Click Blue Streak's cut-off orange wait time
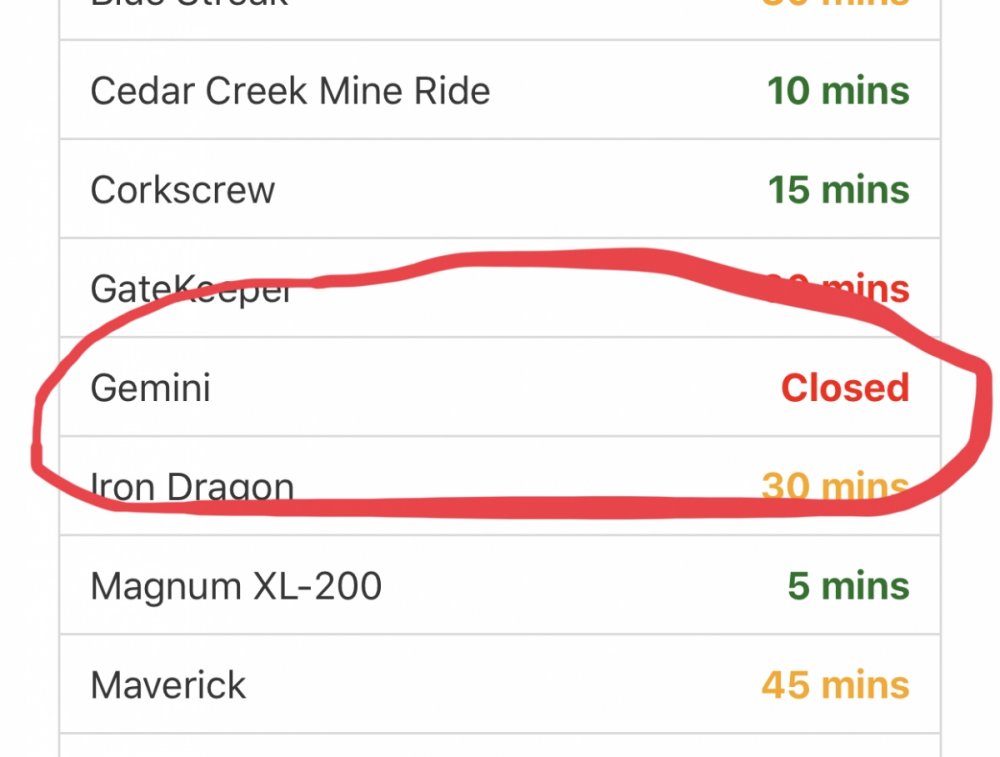Screen dimensions: 1000x757 point(835,4)
